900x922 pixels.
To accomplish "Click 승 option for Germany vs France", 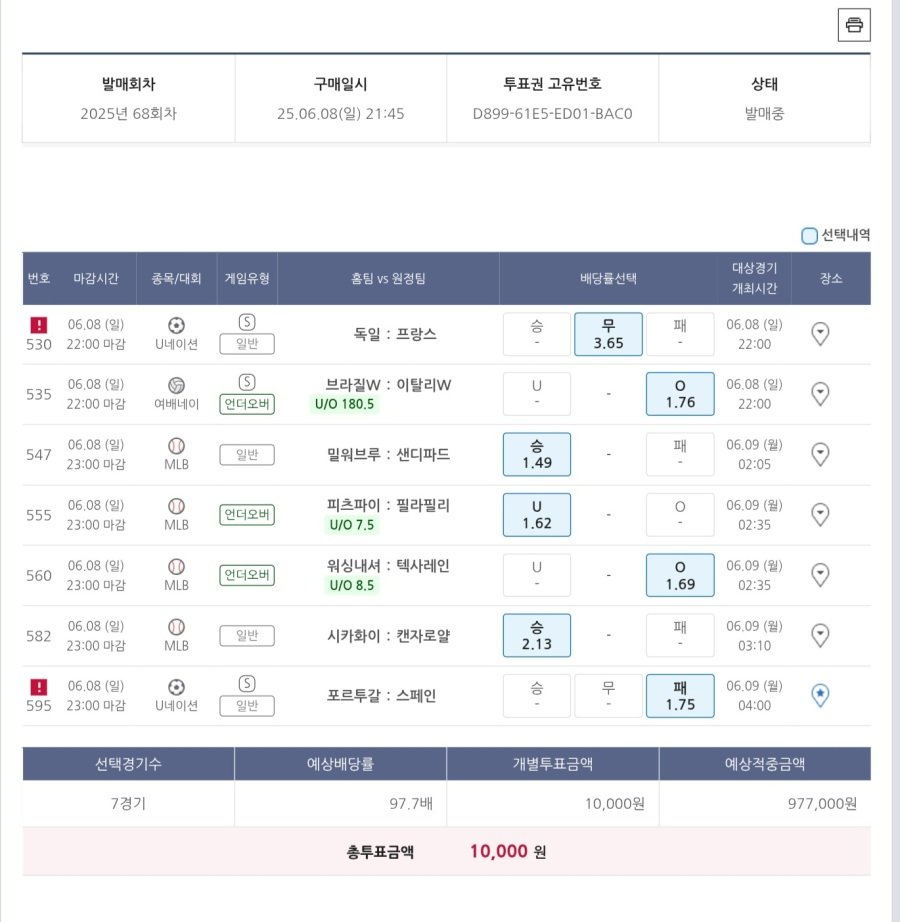I will pyautogui.click(x=537, y=334).
